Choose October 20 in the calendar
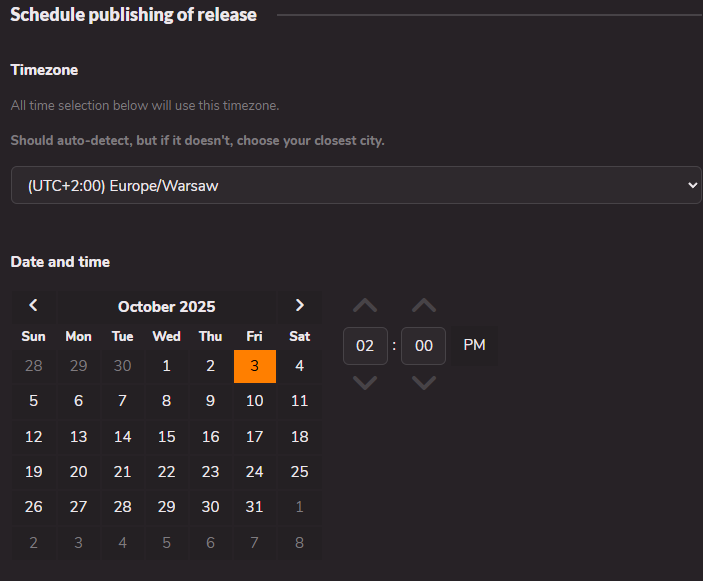This screenshot has height=581, width=703. point(78,471)
